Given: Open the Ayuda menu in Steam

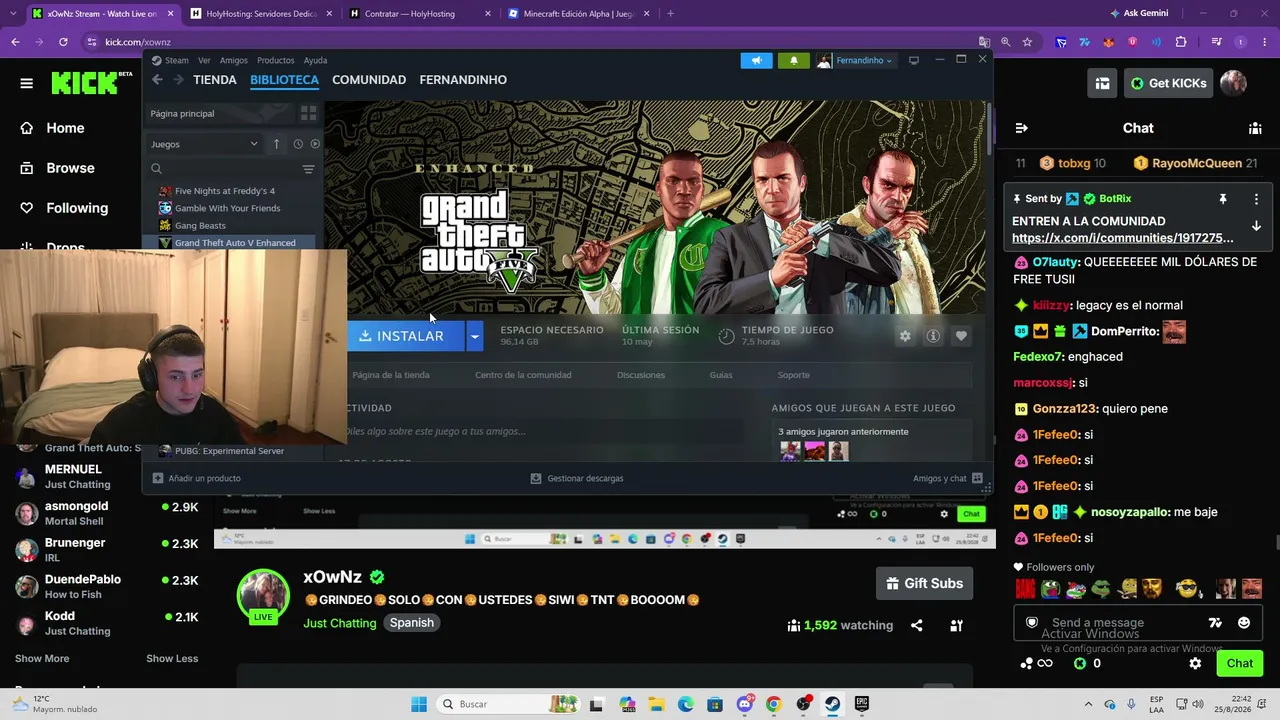Looking at the screenshot, I should point(315,60).
